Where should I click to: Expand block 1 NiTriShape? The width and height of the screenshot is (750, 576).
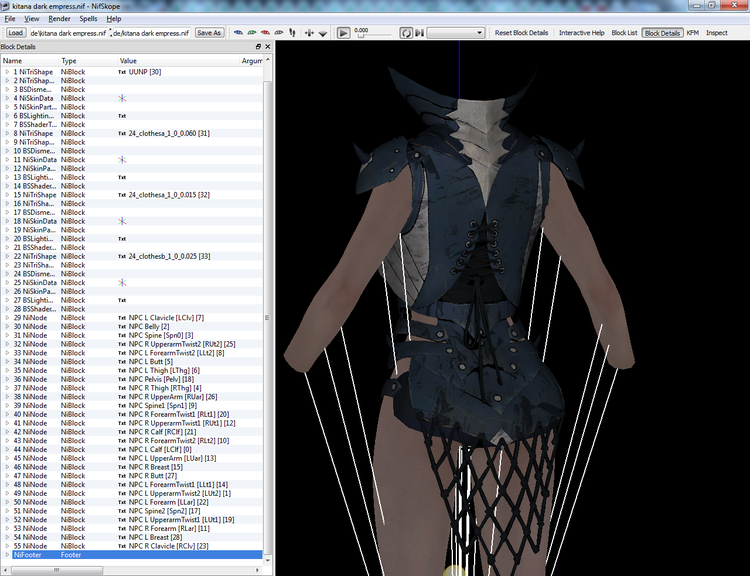7,72
